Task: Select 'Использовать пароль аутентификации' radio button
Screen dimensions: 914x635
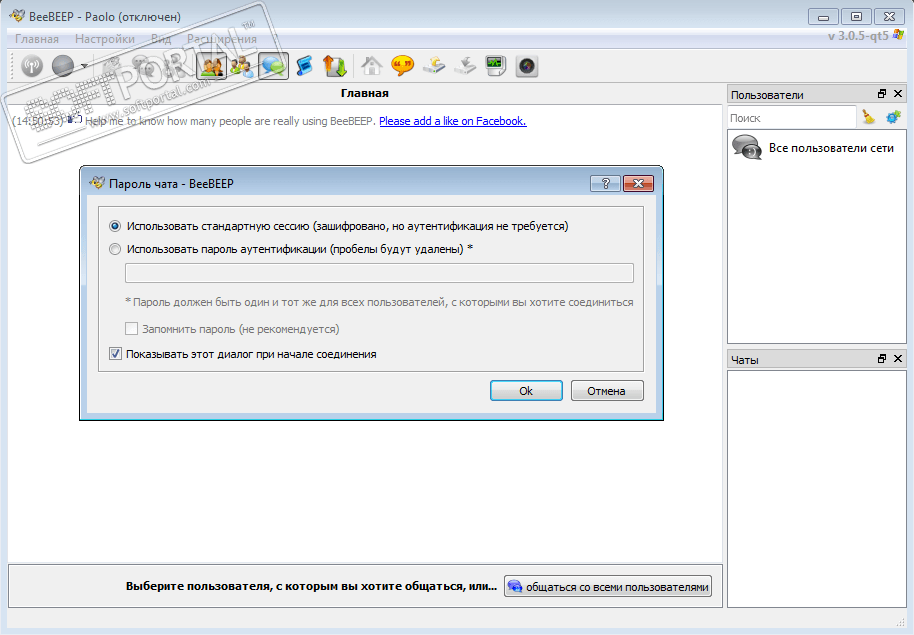Action: tap(115, 249)
